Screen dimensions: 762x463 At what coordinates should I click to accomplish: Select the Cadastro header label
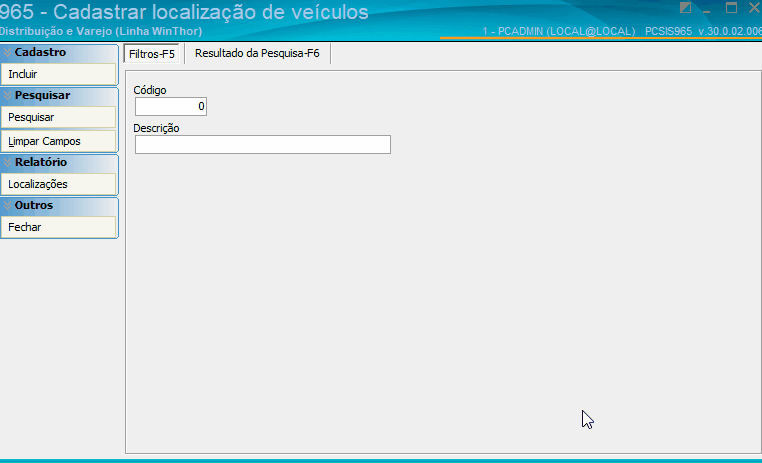[x=40, y=52]
